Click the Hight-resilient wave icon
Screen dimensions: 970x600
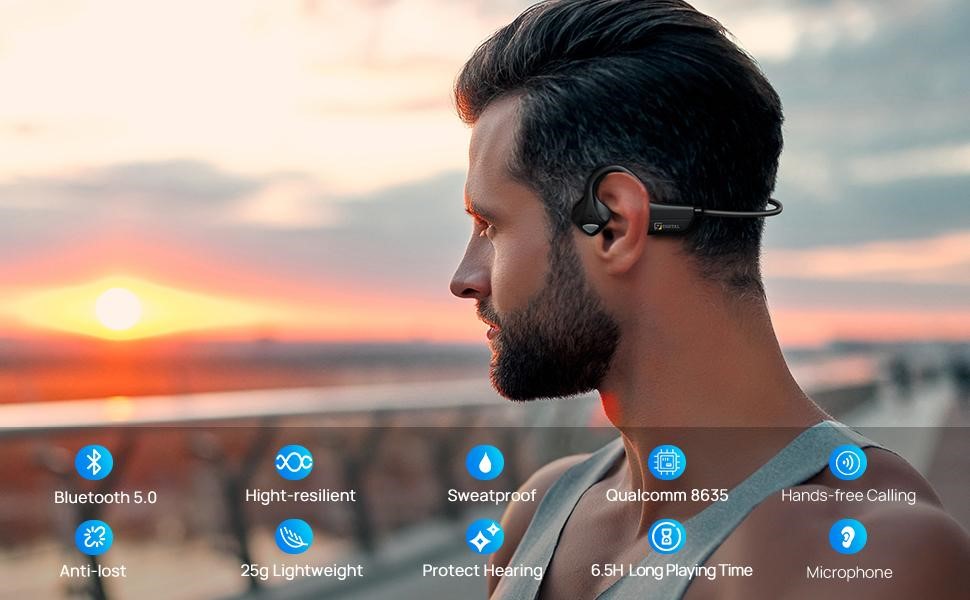pos(294,462)
